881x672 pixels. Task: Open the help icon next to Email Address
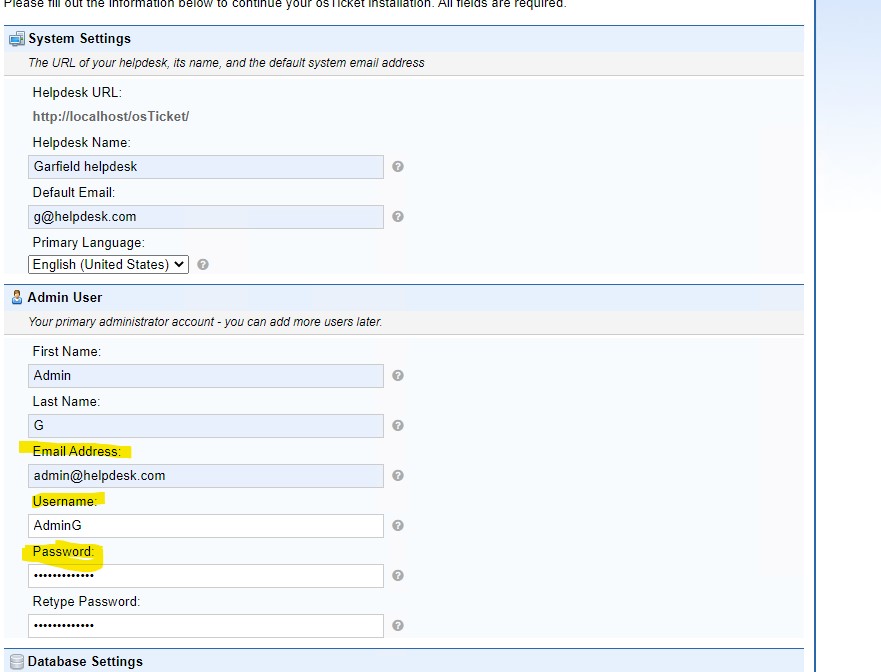[397, 475]
